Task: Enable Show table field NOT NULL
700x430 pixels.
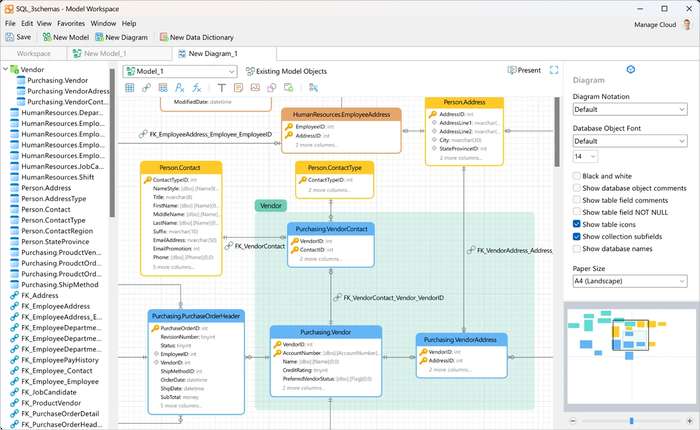Action: [577, 212]
